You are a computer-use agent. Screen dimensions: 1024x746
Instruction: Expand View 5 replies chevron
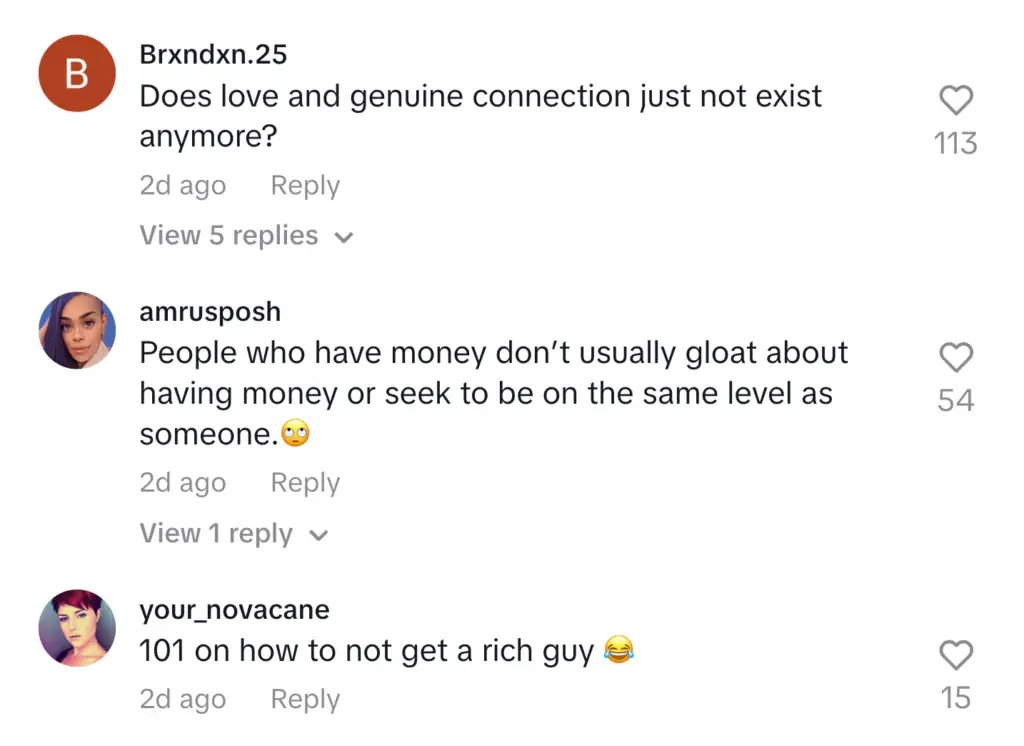click(344, 238)
